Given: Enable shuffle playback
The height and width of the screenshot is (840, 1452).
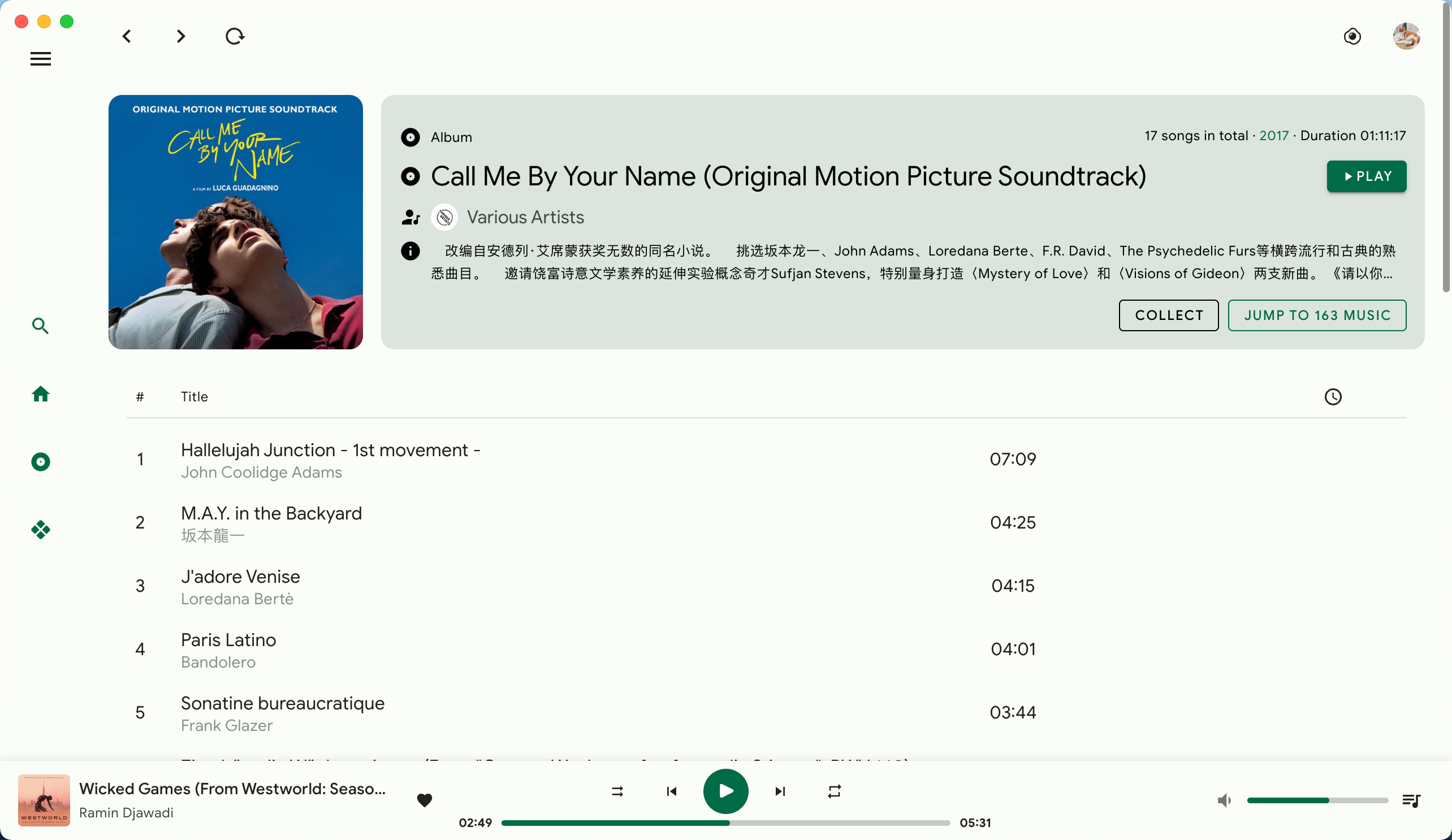Looking at the screenshot, I should pyautogui.click(x=616, y=791).
